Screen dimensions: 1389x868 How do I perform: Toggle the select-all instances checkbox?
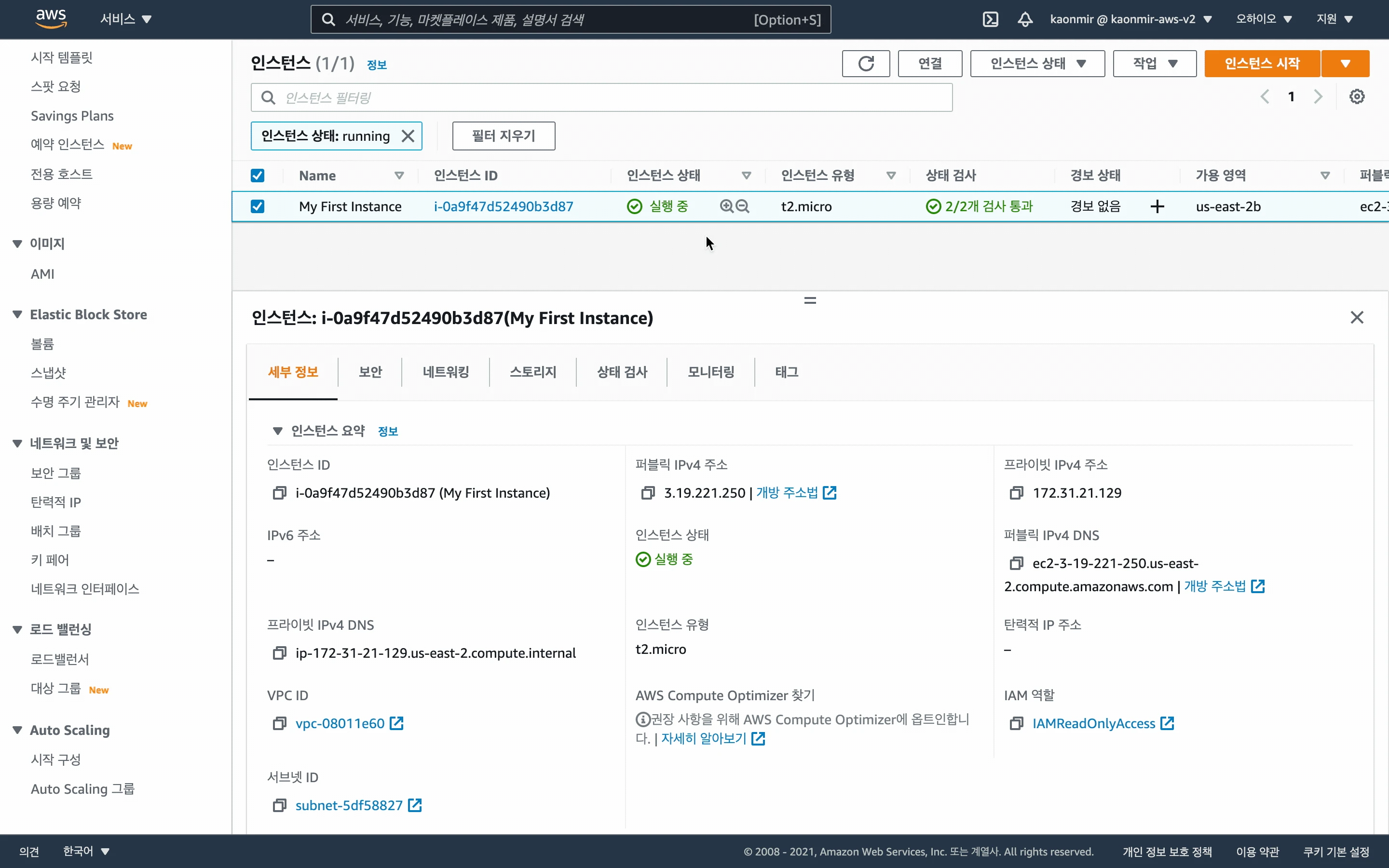point(258,175)
